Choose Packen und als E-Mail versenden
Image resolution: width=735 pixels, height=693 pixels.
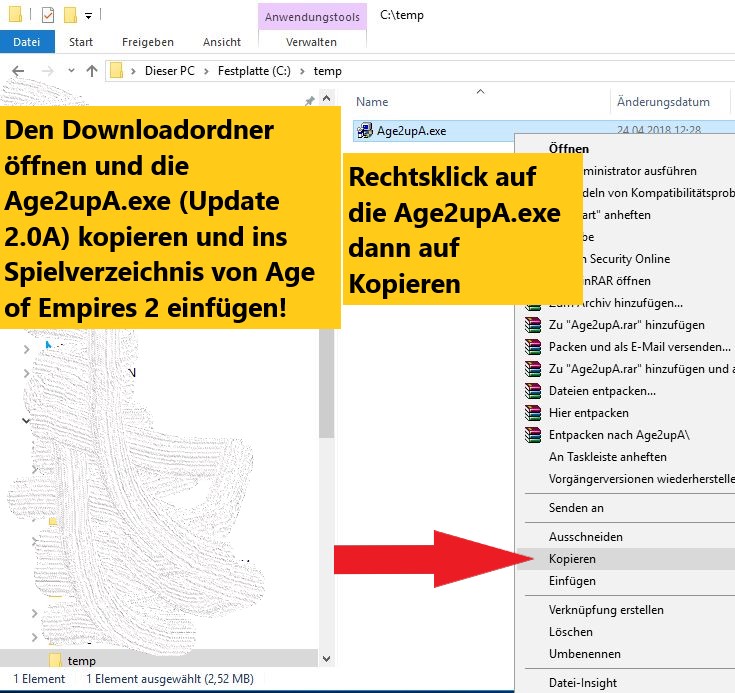(x=639, y=346)
